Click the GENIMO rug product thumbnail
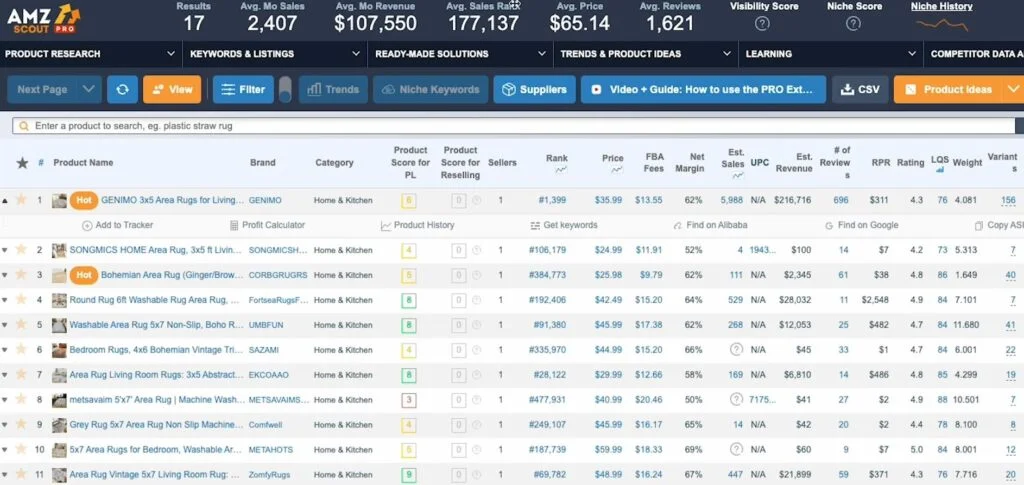Viewport: 1024px width, 485px height. (x=59, y=200)
